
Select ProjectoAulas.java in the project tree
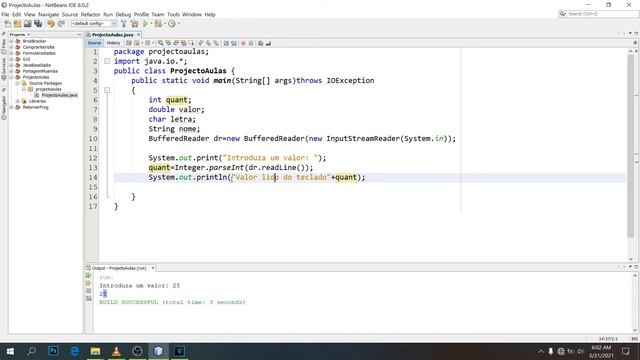pos(59,95)
